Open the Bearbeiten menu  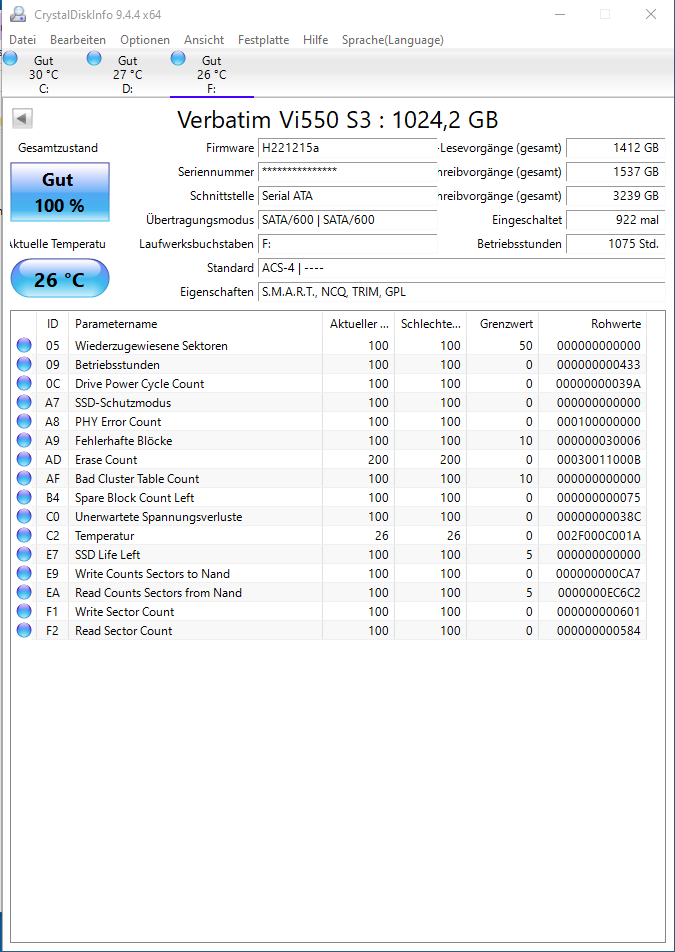click(x=78, y=40)
